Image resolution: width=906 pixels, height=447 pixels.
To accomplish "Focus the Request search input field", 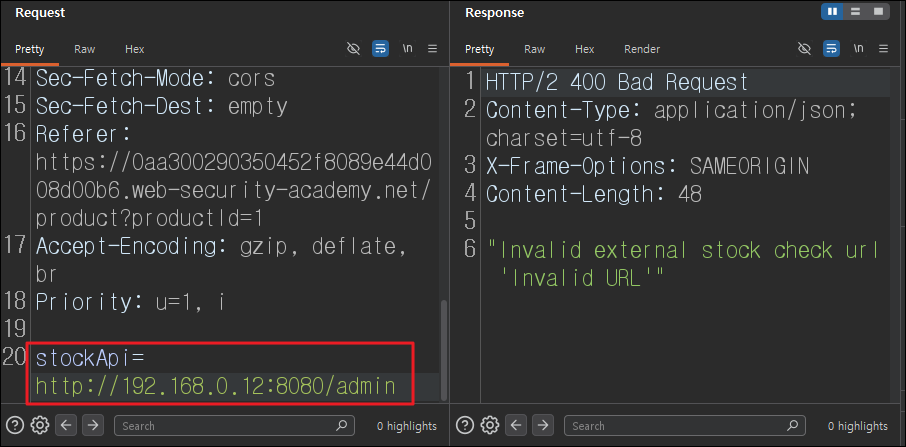I will point(234,426).
